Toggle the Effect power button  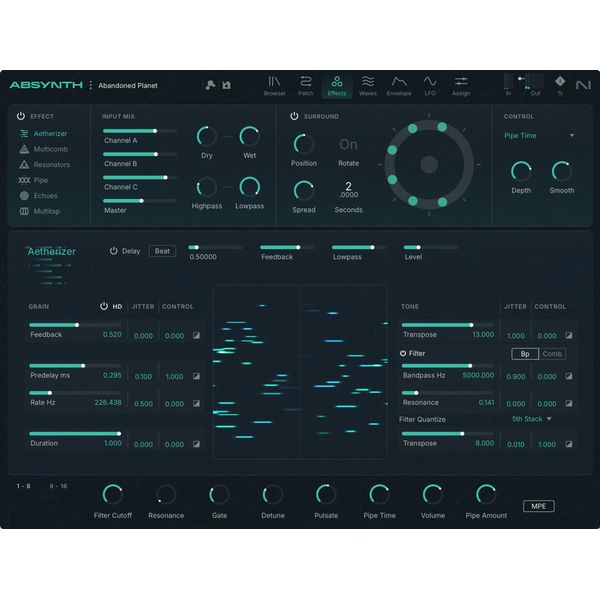21,116
